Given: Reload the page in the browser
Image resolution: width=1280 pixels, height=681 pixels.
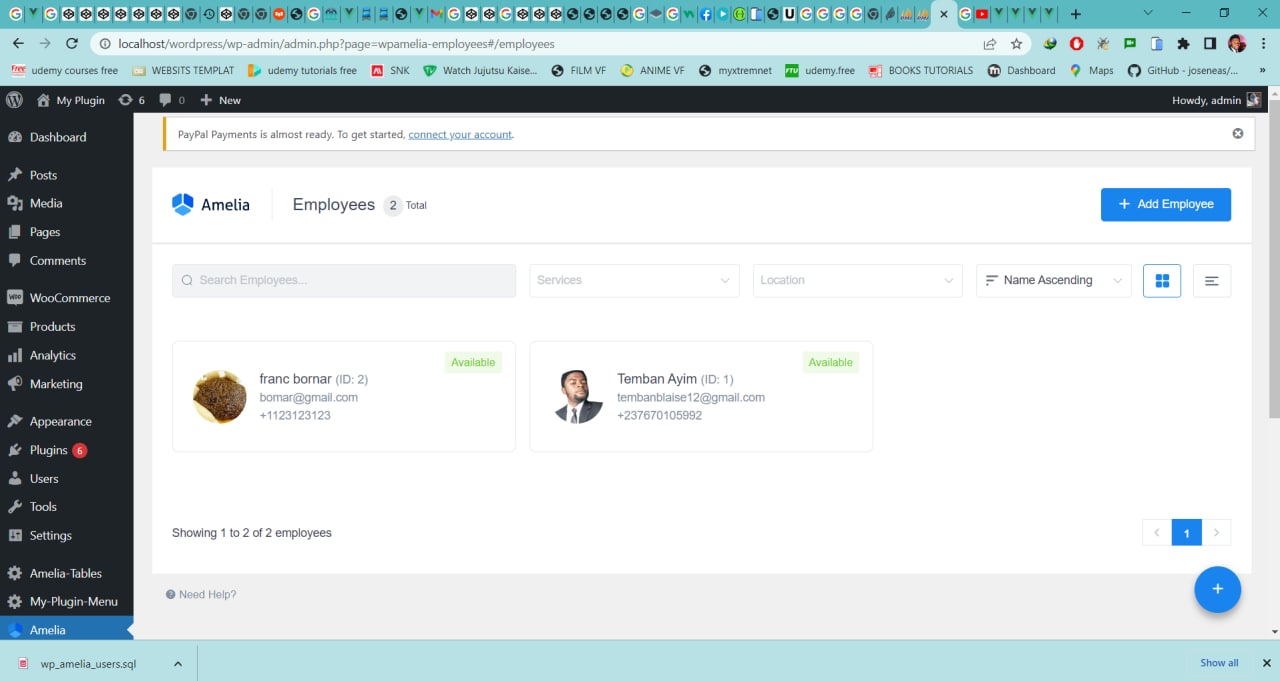Looking at the screenshot, I should 72,44.
